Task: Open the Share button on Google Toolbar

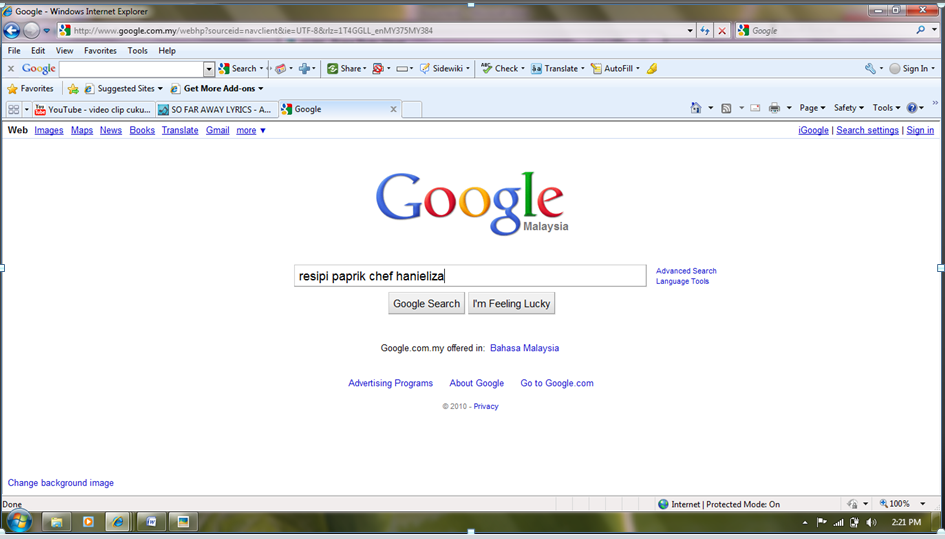Action: tap(347, 69)
